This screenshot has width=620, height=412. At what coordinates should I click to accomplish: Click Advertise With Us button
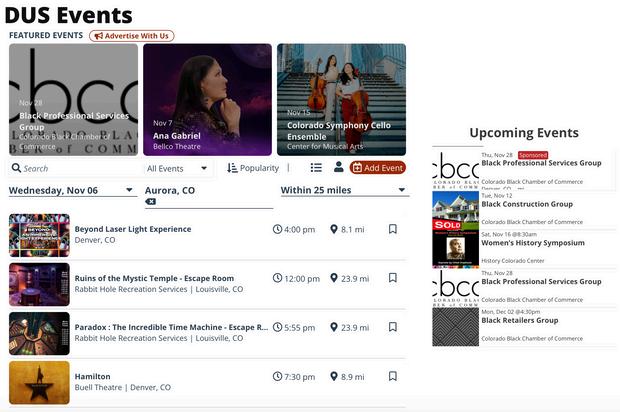pyautogui.click(x=132, y=36)
